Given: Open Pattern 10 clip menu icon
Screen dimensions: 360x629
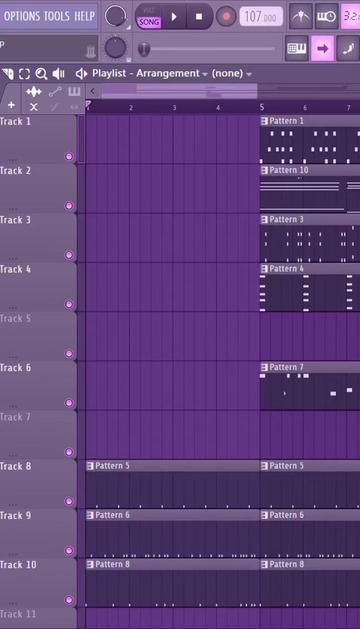Looking at the screenshot, I should pyautogui.click(x=264, y=170).
